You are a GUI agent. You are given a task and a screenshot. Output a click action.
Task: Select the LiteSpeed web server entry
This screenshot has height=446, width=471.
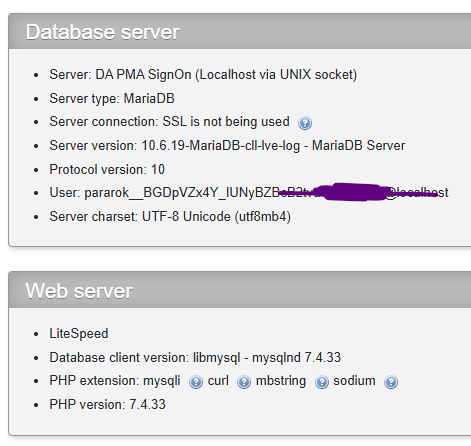[79, 334]
